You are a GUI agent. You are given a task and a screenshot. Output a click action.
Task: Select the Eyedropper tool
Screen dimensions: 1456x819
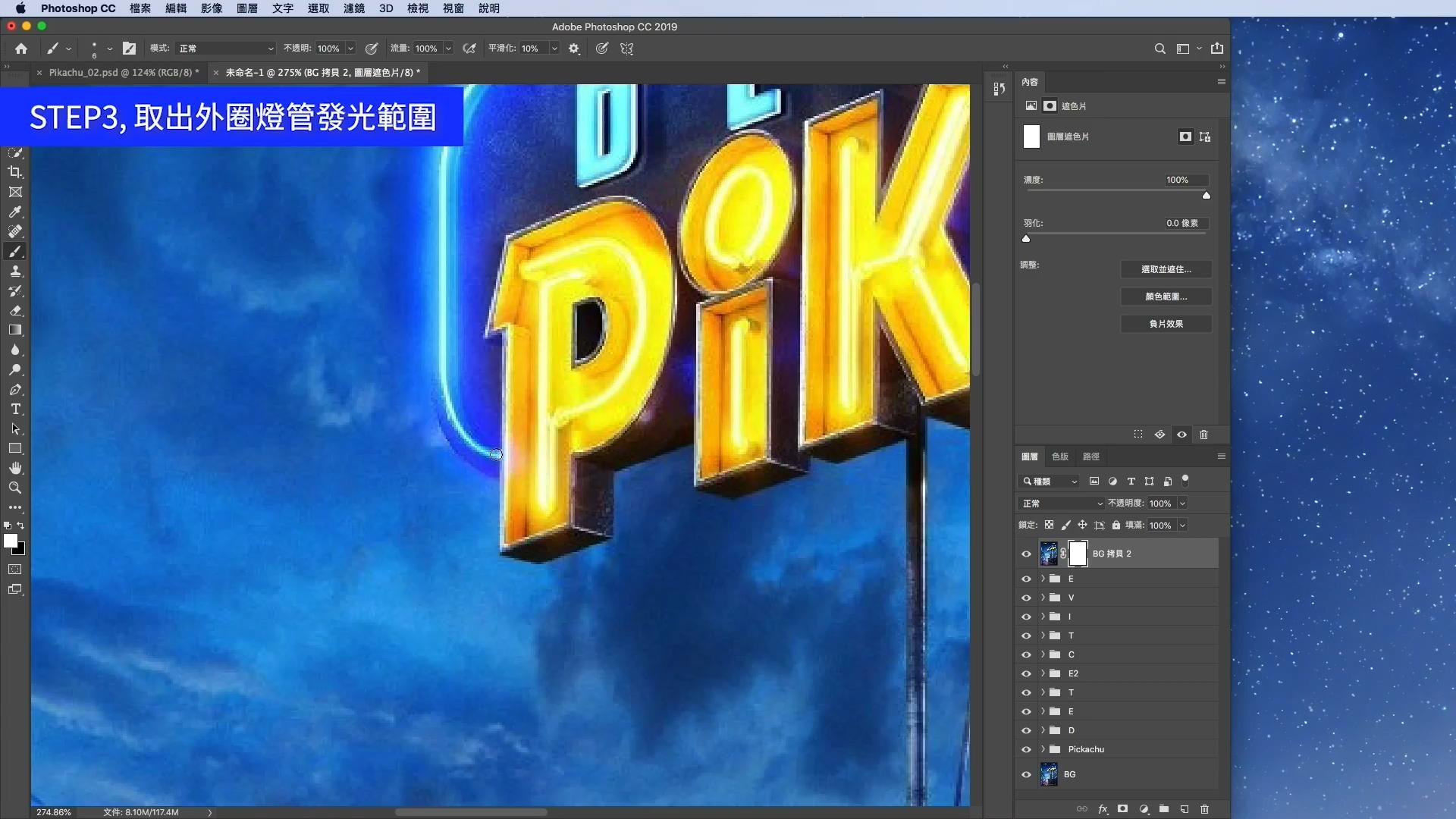point(15,212)
